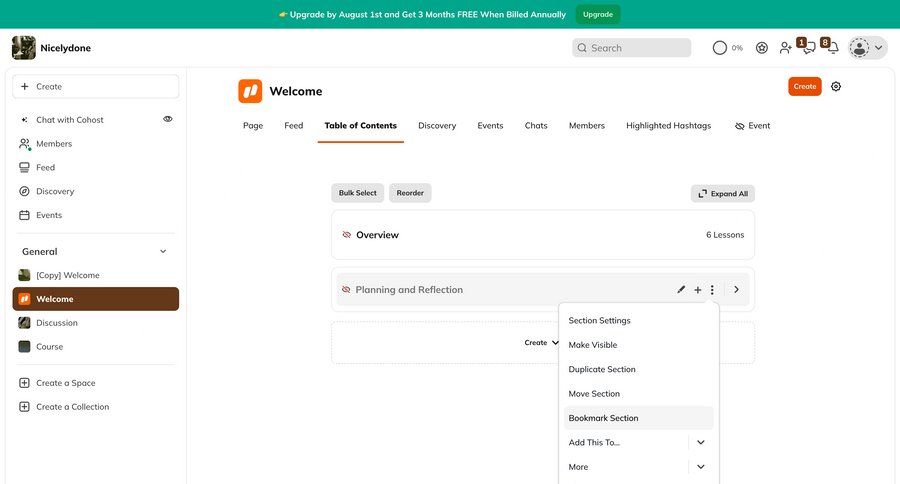Expand the More chevron

point(701,467)
